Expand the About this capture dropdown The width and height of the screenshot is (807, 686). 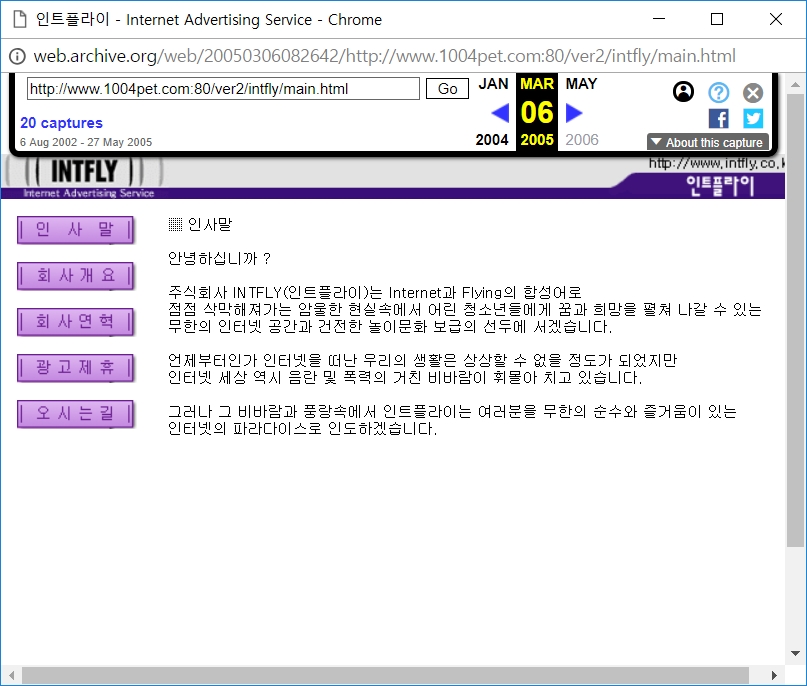coord(708,143)
